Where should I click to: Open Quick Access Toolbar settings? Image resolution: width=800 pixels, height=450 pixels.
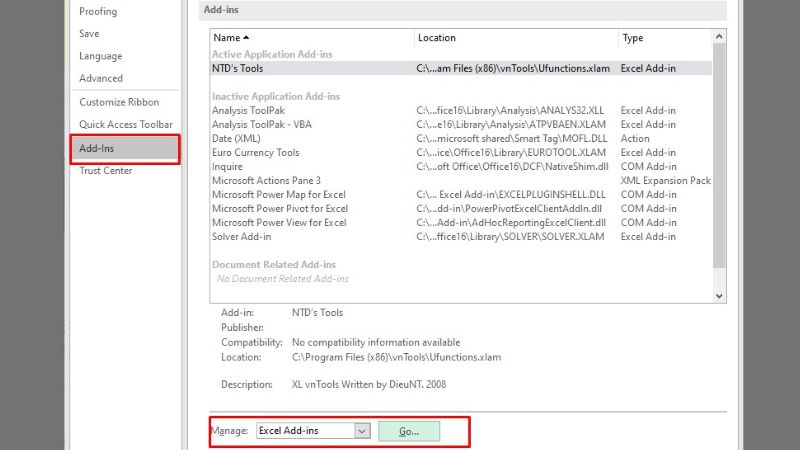pyautogui.click(x=126, y=124)
